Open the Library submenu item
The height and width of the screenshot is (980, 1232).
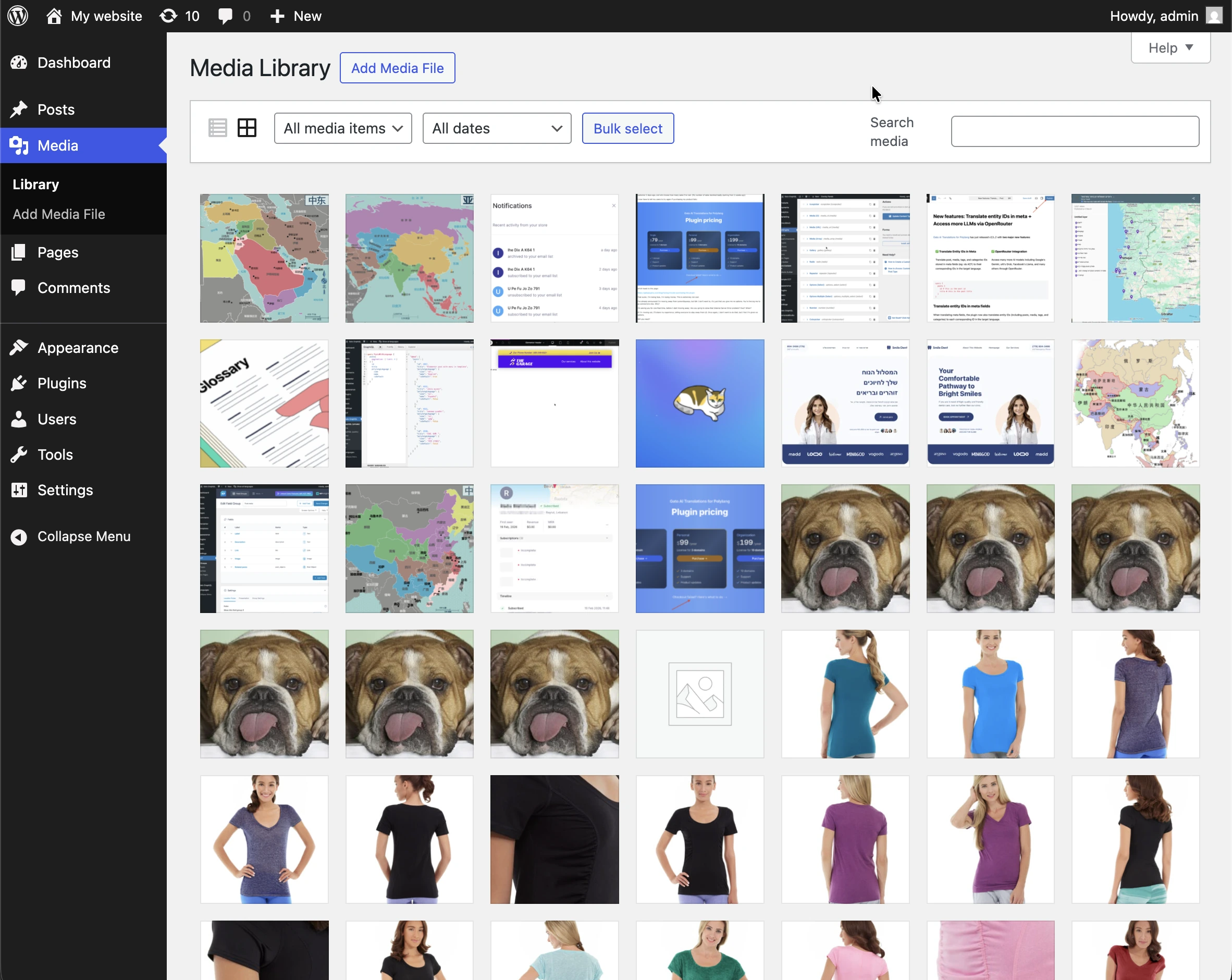35,183
